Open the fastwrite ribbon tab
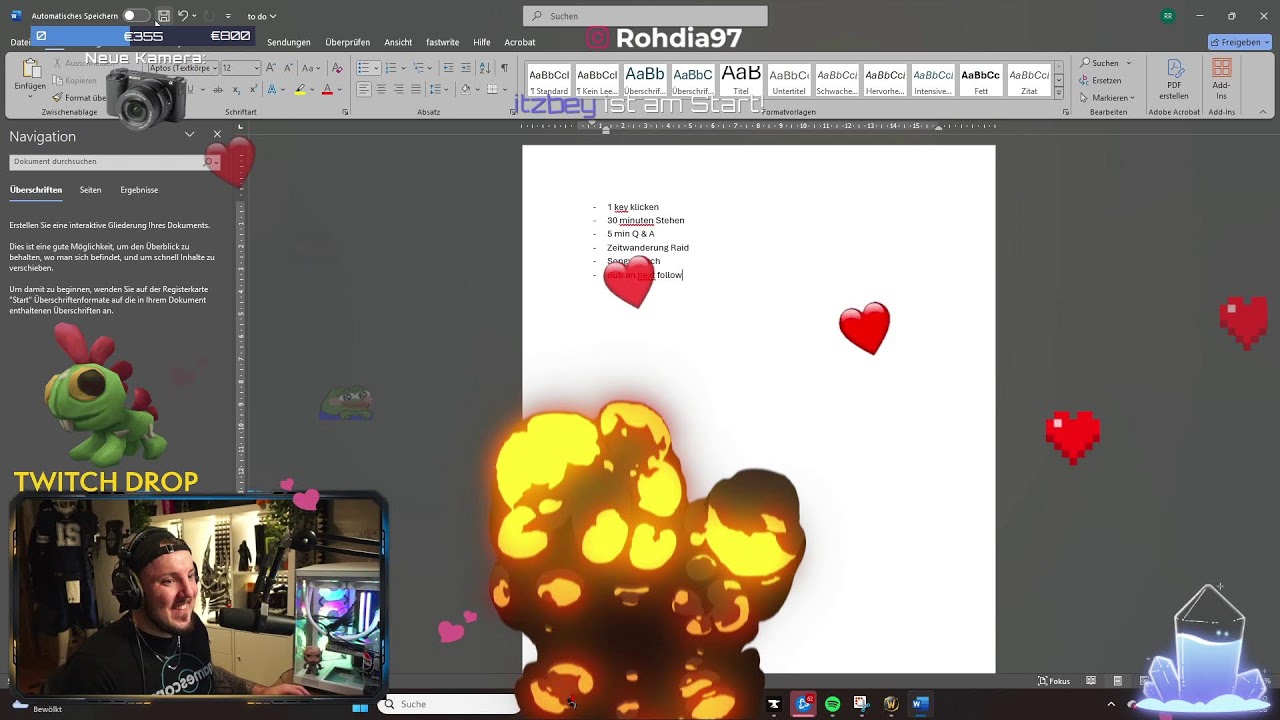Viewport: 1280px width, 720px height. (x=442, y=42)
